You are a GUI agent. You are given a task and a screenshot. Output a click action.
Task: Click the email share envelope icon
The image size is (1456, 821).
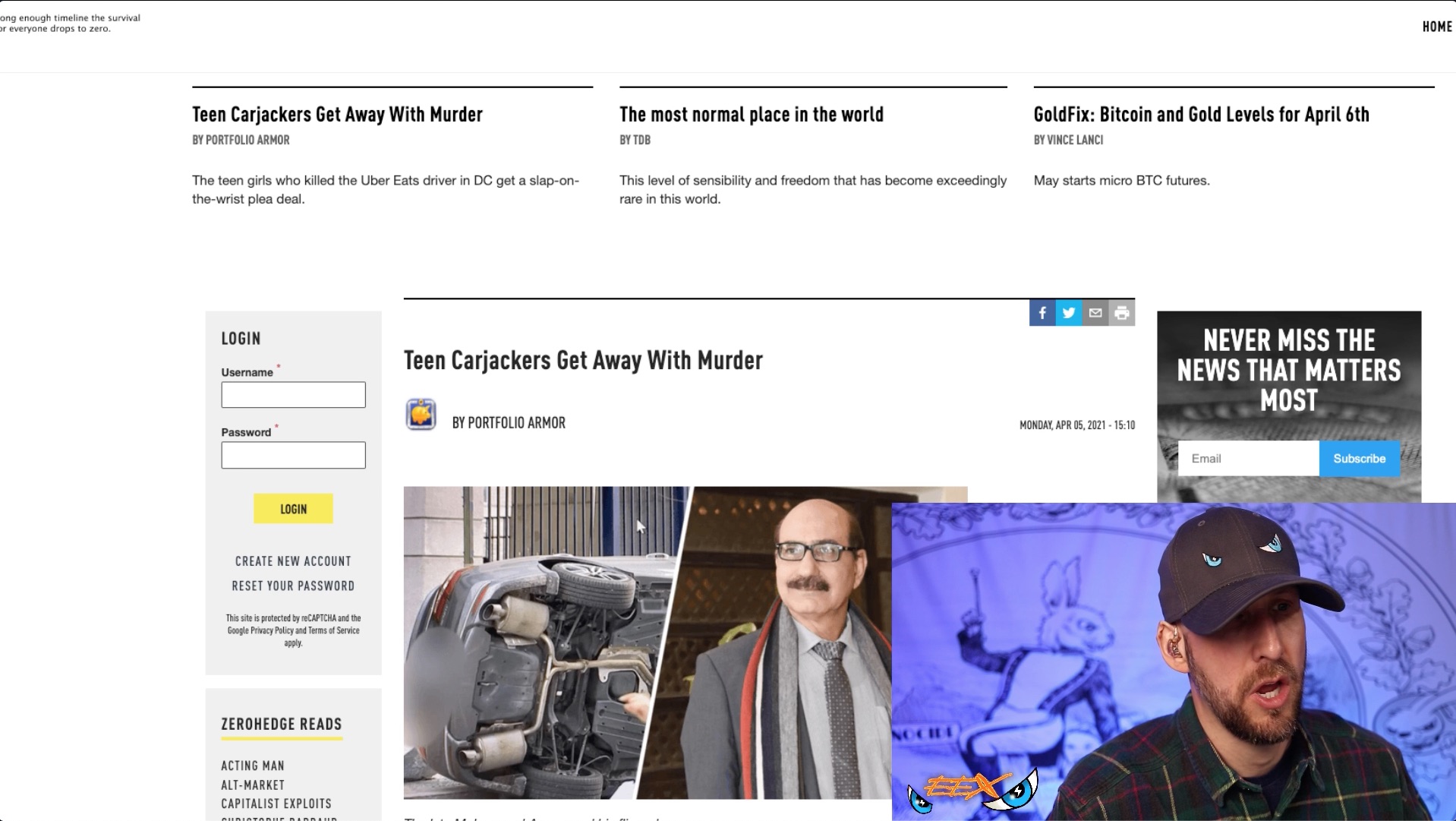tap(1095, 313)
